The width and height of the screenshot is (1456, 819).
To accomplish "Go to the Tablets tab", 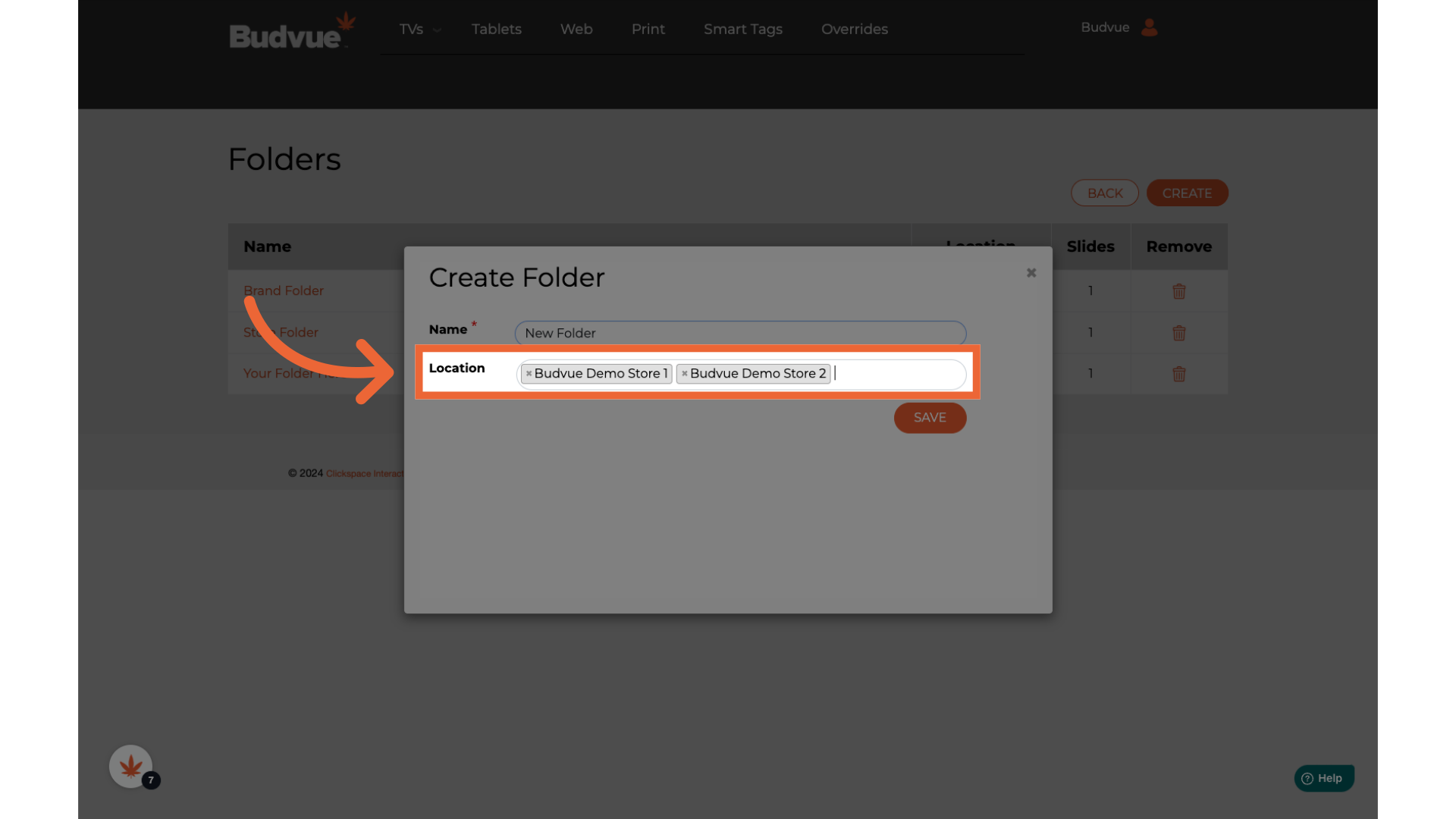I will pyautogui.click(x=496, y=30).
